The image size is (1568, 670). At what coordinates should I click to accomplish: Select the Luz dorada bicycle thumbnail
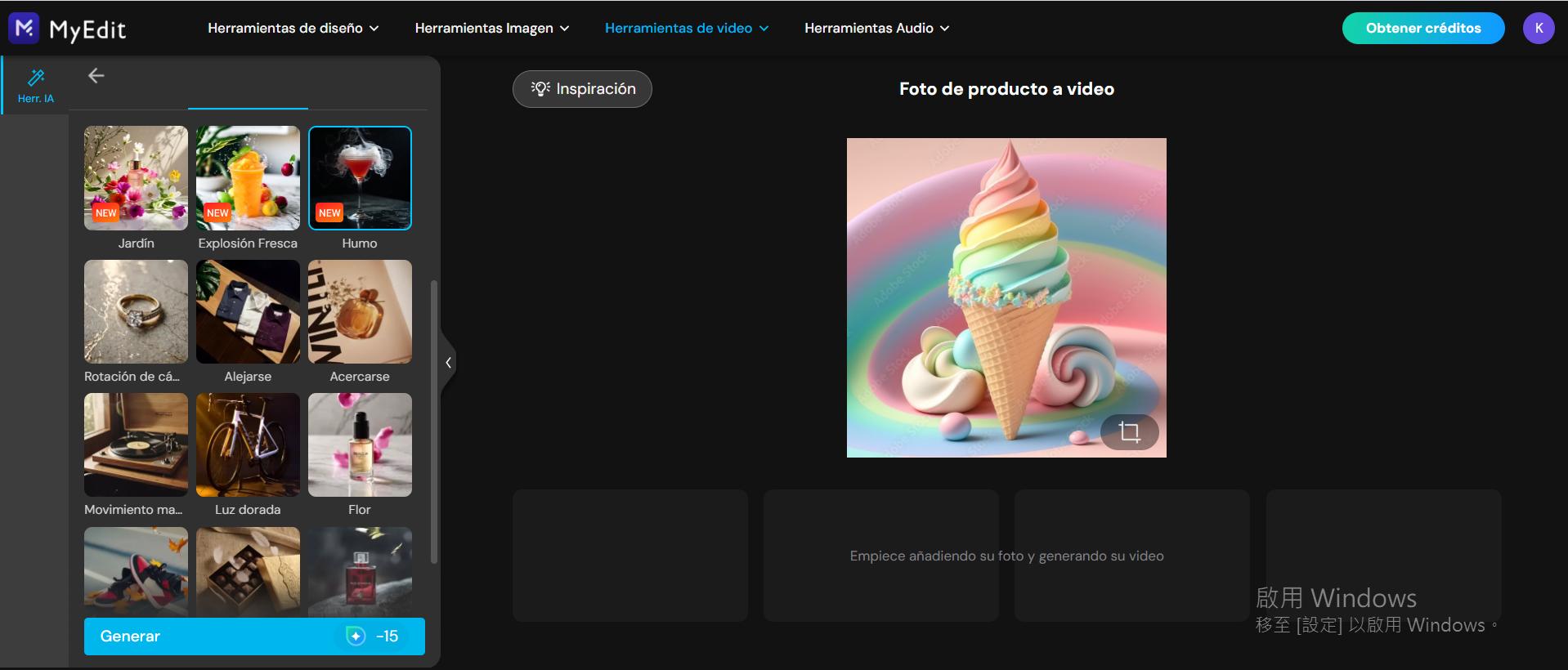(x=248, y=444)
